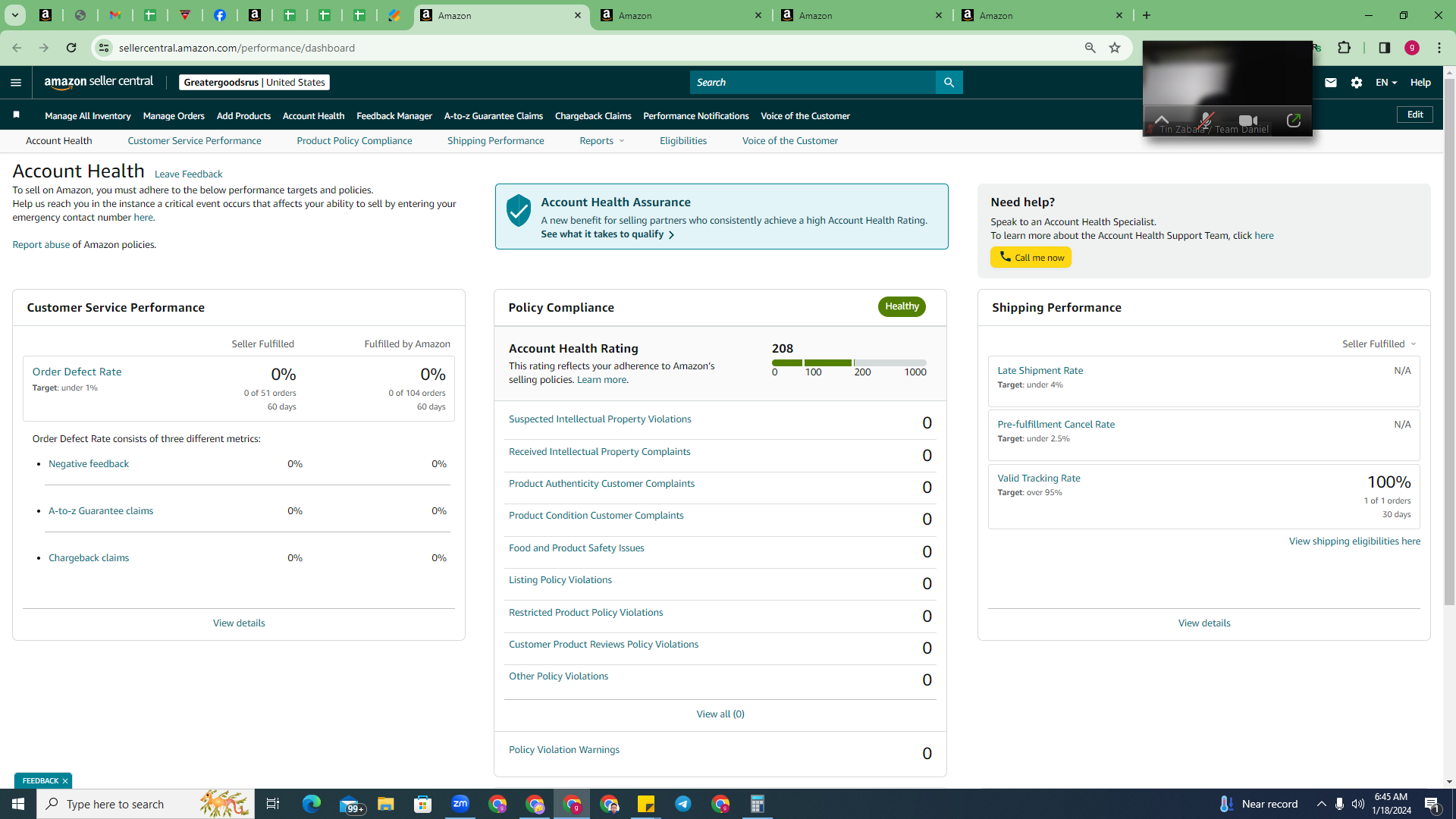View site information icon in address bar
Screen dimensions: 1456x819
104,48
